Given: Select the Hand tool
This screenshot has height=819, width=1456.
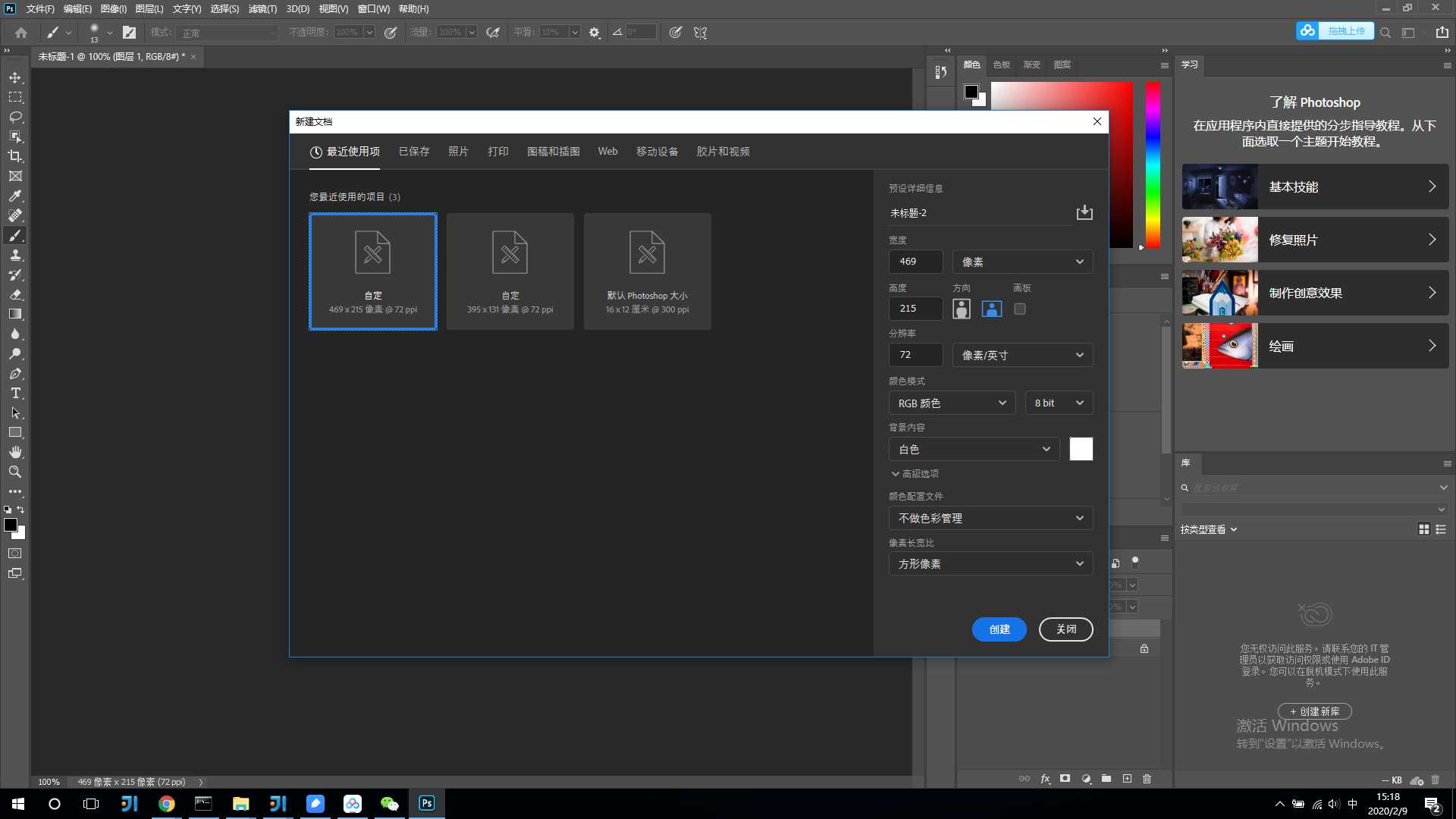Looking at the screenshot, I should tap(15, 452).
